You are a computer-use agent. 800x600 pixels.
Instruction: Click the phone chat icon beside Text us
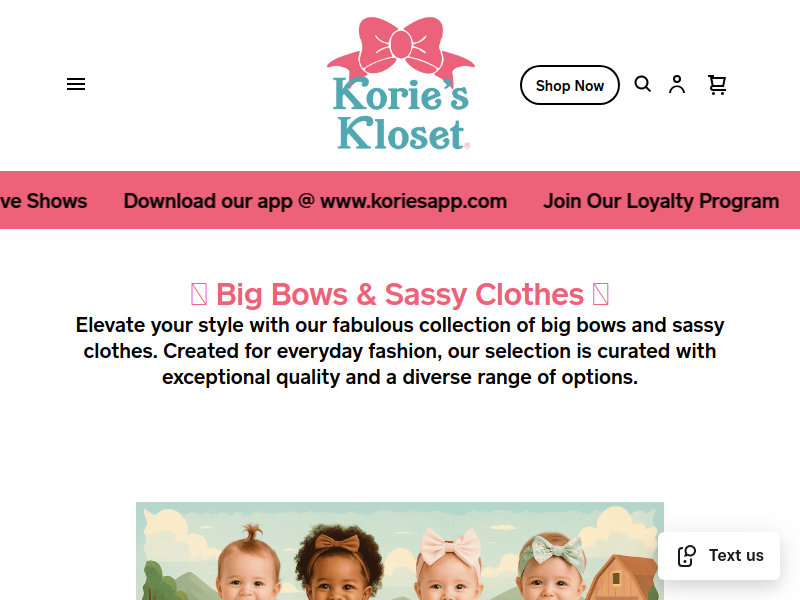pos(687,556)
